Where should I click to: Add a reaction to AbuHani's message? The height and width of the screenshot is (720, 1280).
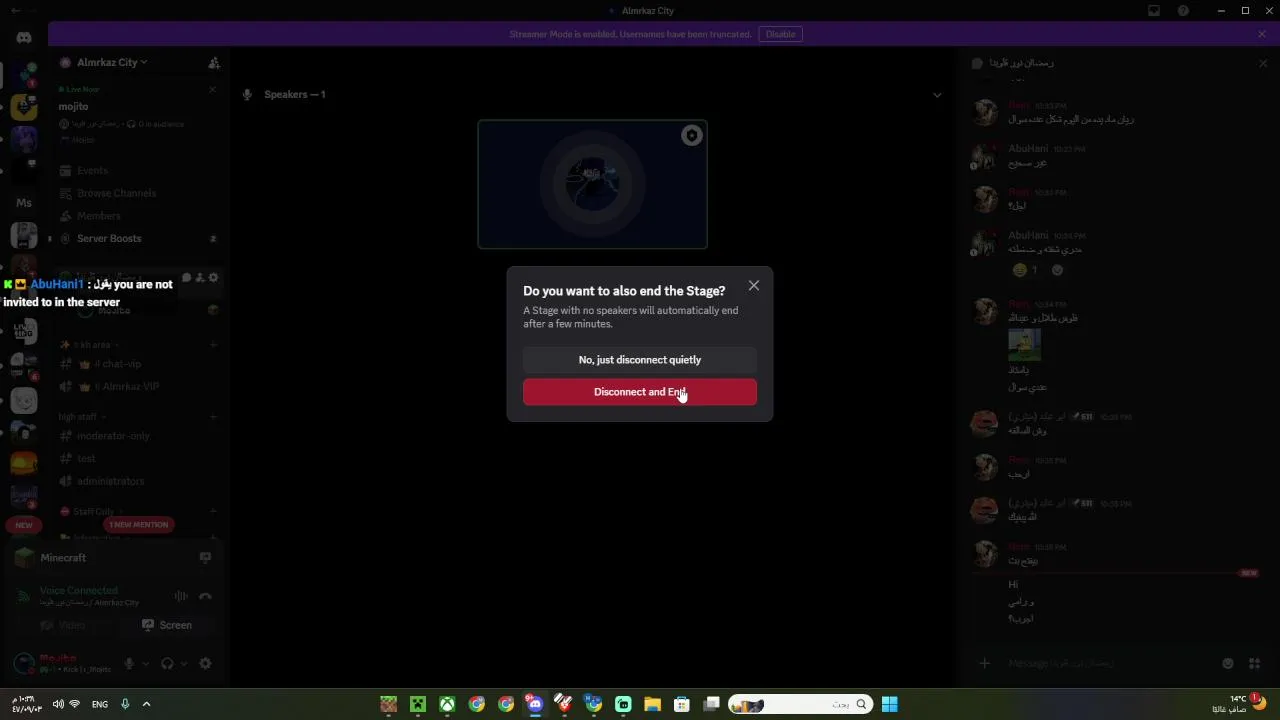pos(1058,270)
